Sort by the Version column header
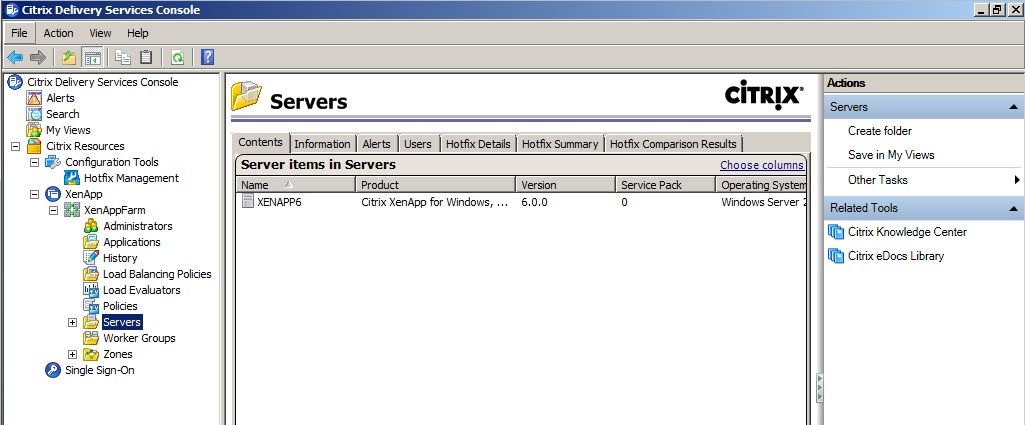Image resolution: width=1025 pixels, height=425 pixels. (565, 185)
